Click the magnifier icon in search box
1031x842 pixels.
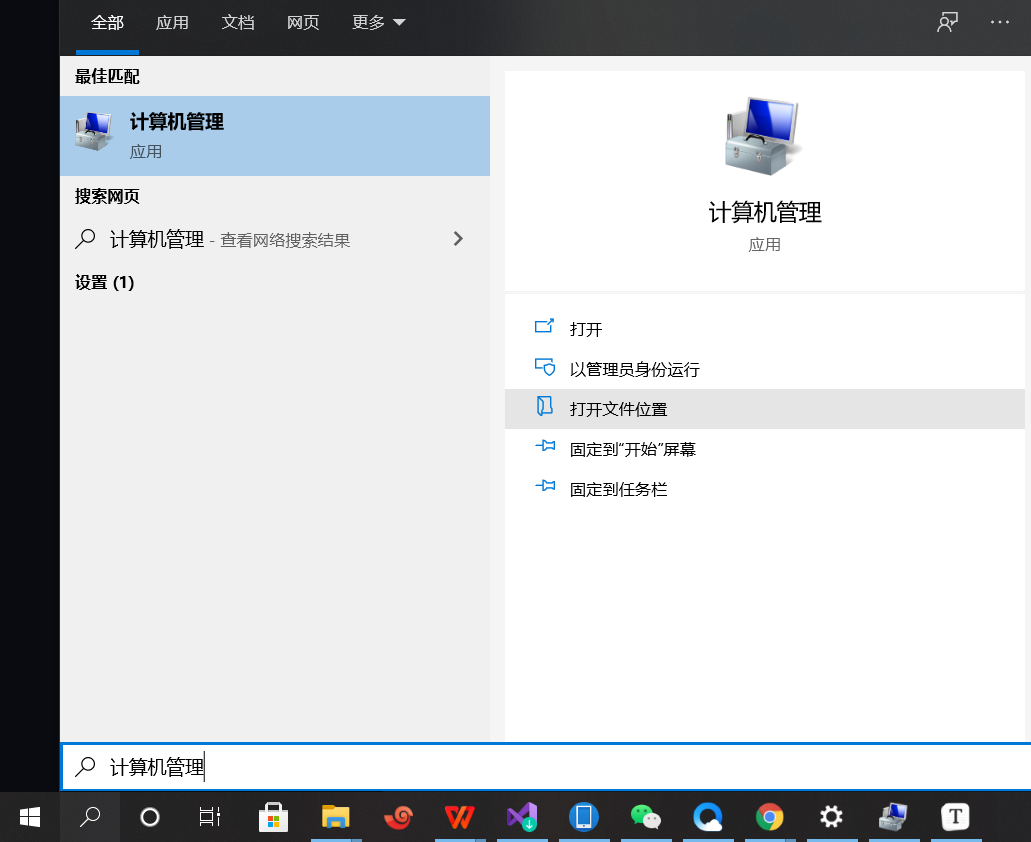pos(85,766)
